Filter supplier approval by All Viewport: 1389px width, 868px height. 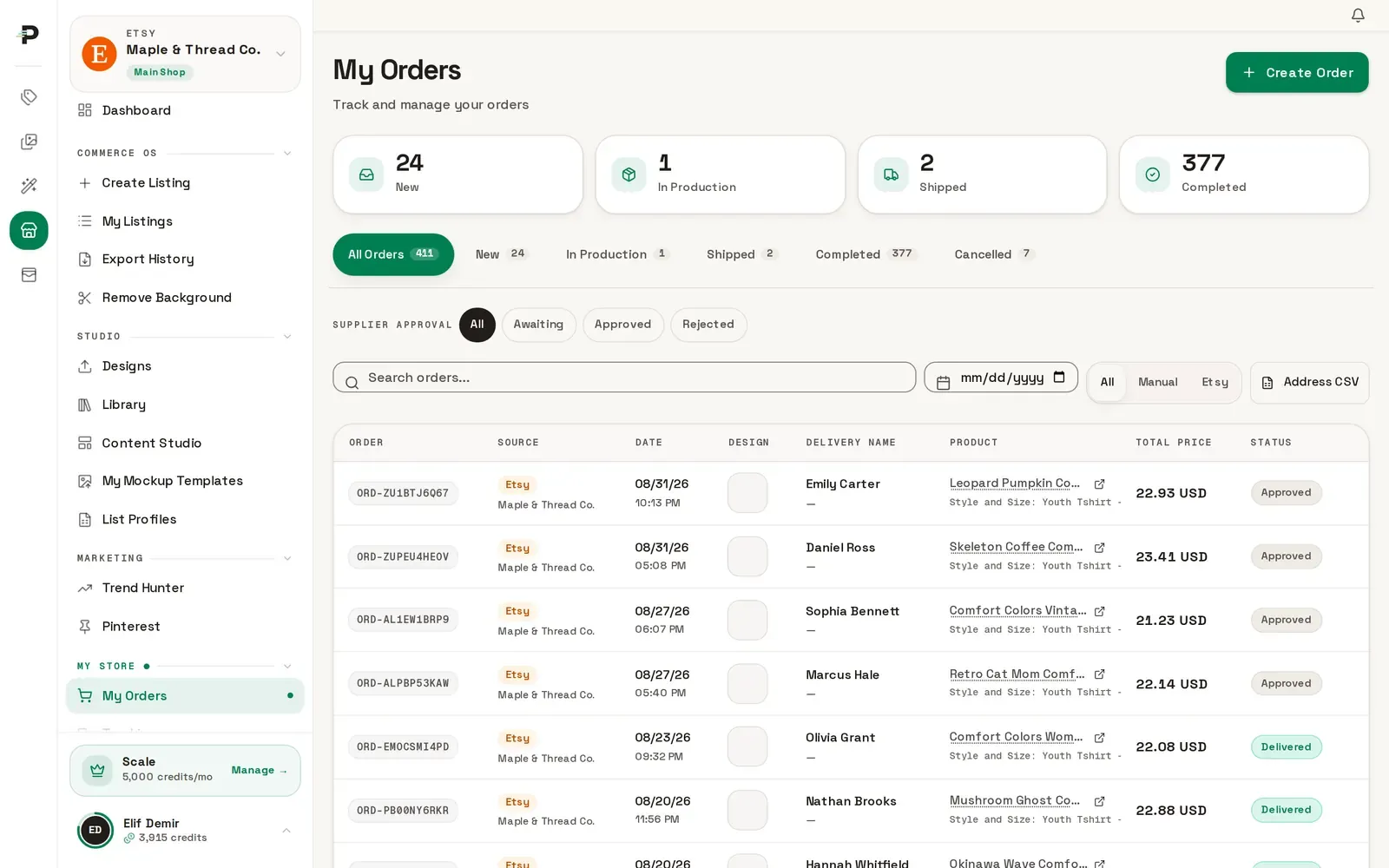(x=477, y=325)
